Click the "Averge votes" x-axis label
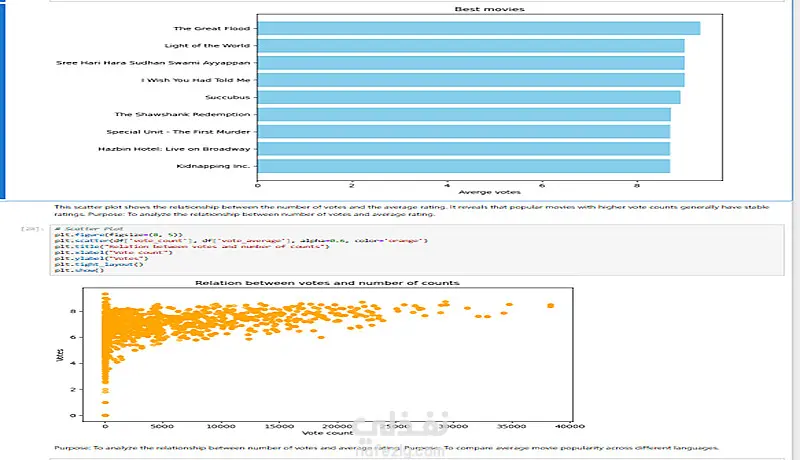 [489, 192]
